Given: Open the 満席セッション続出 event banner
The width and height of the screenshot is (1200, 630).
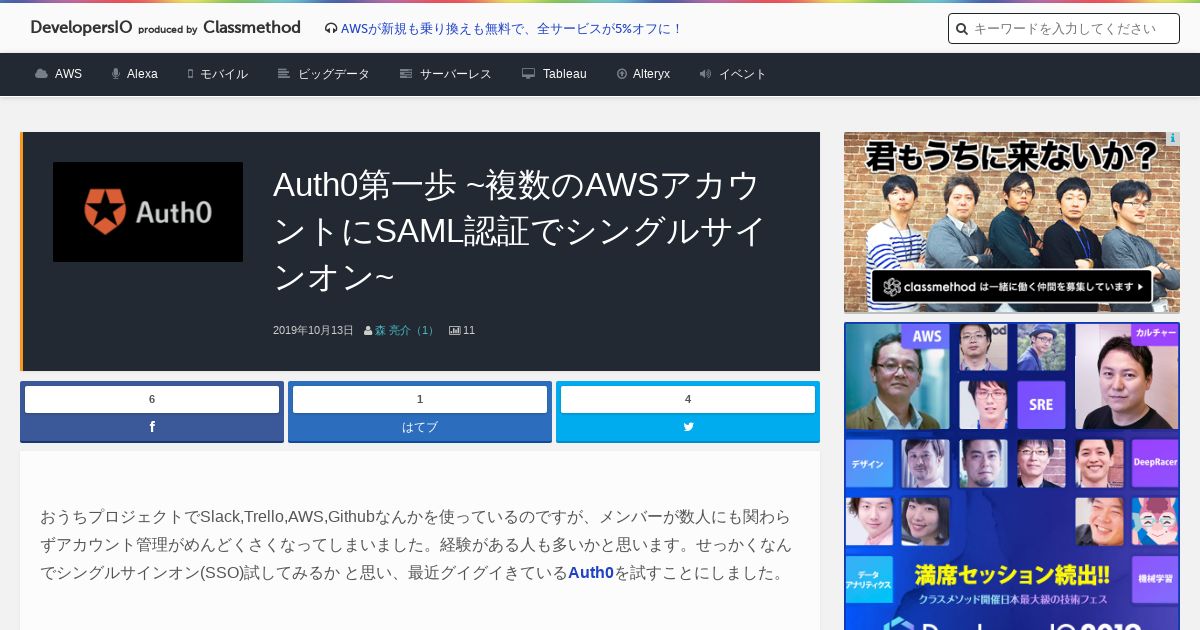Looking at the screenshot, I should click(1012, 476).
